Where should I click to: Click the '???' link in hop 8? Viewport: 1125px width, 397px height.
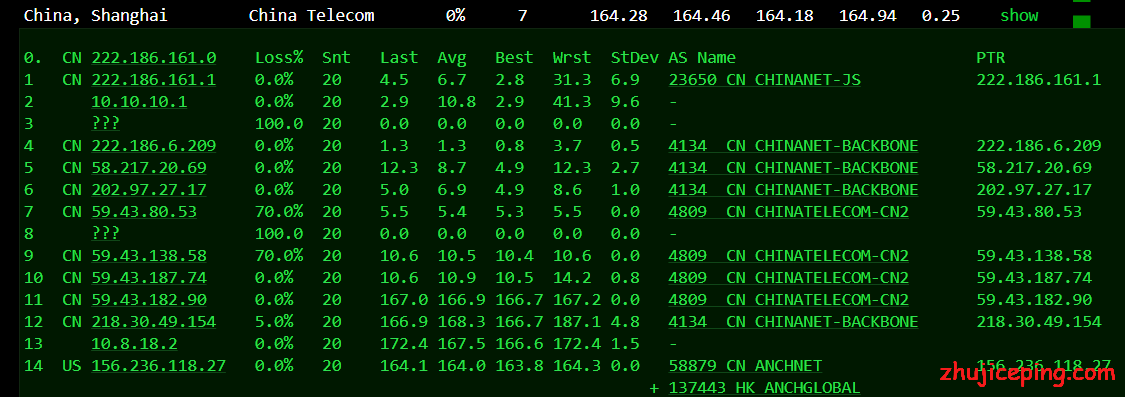coord(105,233)
